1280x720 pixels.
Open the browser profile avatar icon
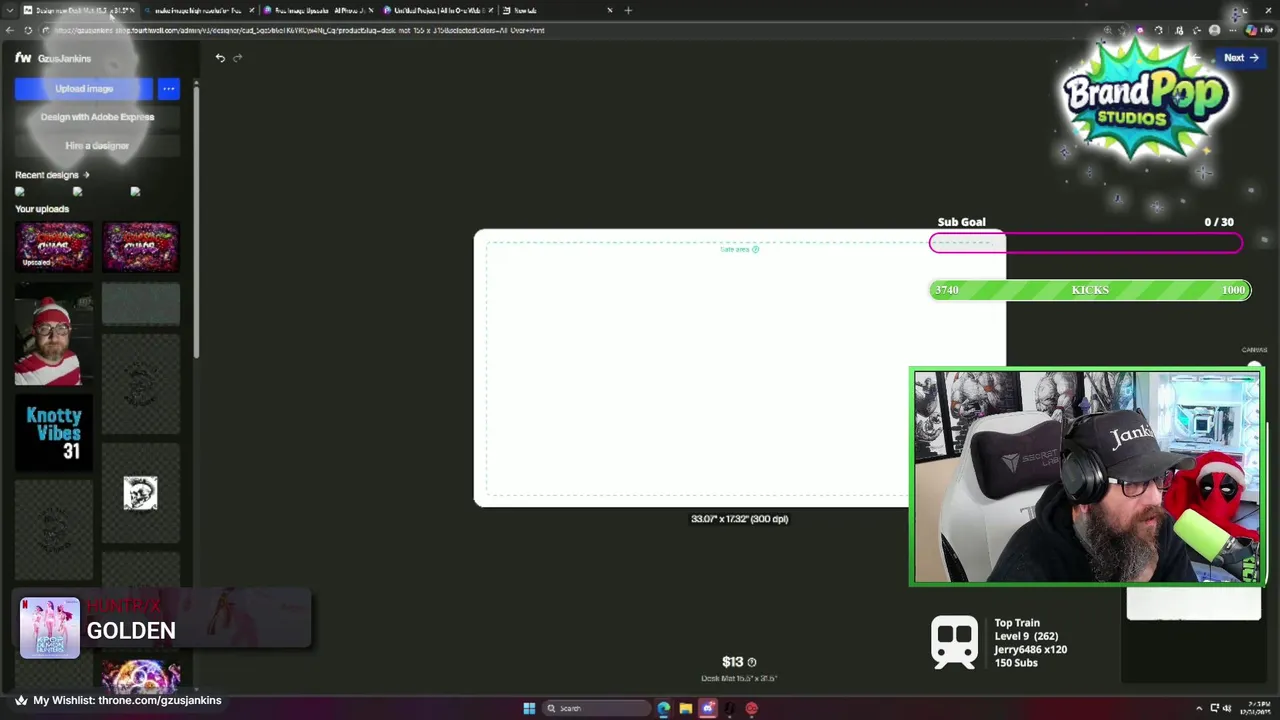(x=1215, y=30)
